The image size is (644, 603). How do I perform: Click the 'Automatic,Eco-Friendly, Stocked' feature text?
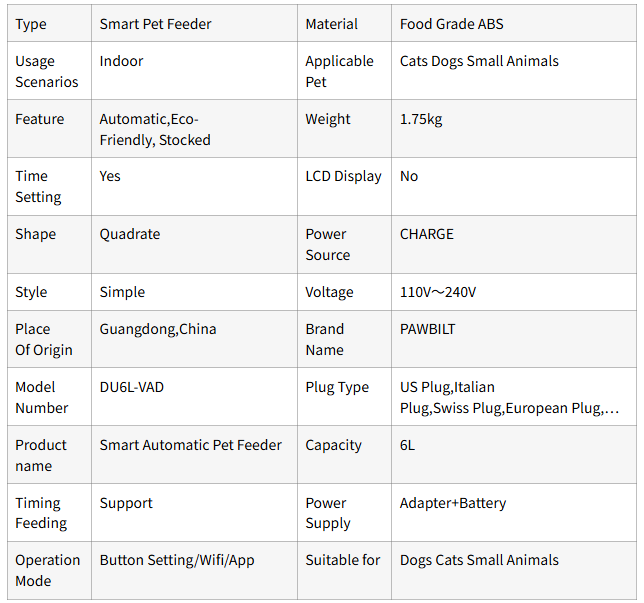tap(155, 129)
